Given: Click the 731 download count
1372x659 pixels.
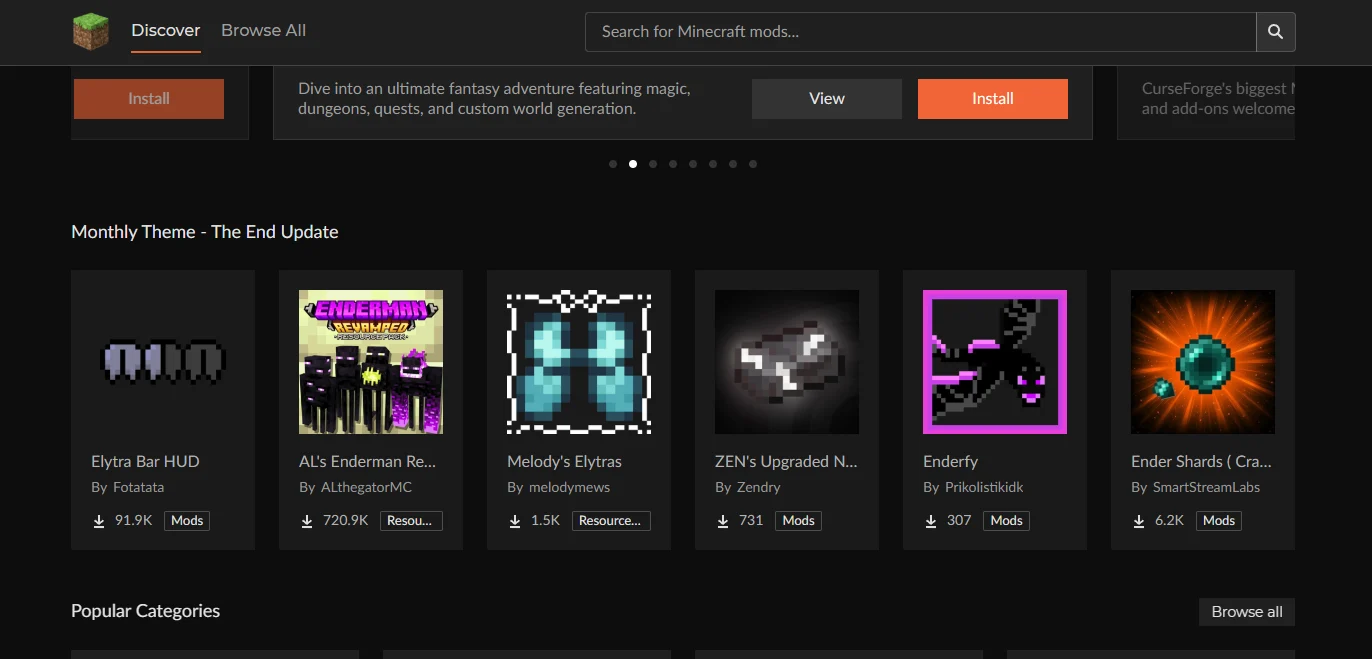Looking at the screenshot, I should [x=751, y=521].
